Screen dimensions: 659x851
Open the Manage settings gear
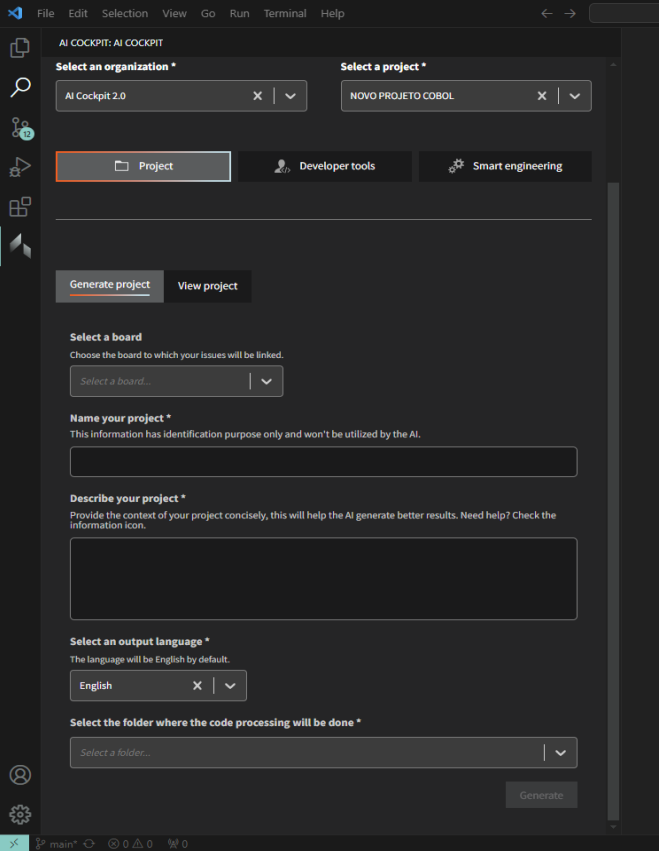(20, 815)
